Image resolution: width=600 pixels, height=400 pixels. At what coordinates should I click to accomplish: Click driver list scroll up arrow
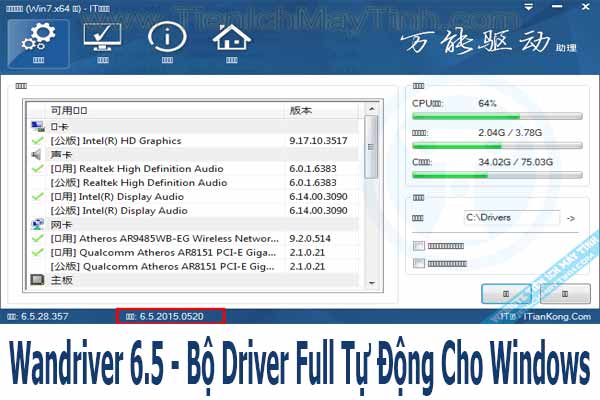[x=371, y=109]
